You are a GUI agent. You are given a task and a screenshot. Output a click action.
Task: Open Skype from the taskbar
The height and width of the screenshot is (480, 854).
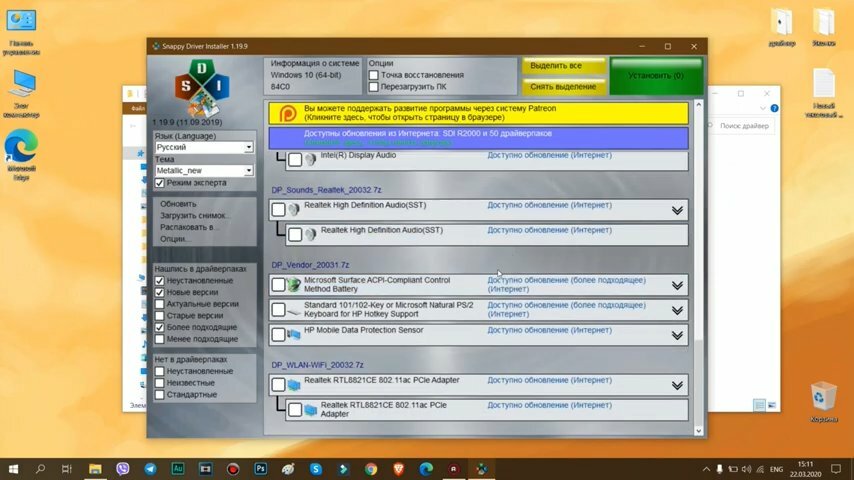(x=315, y=469)
